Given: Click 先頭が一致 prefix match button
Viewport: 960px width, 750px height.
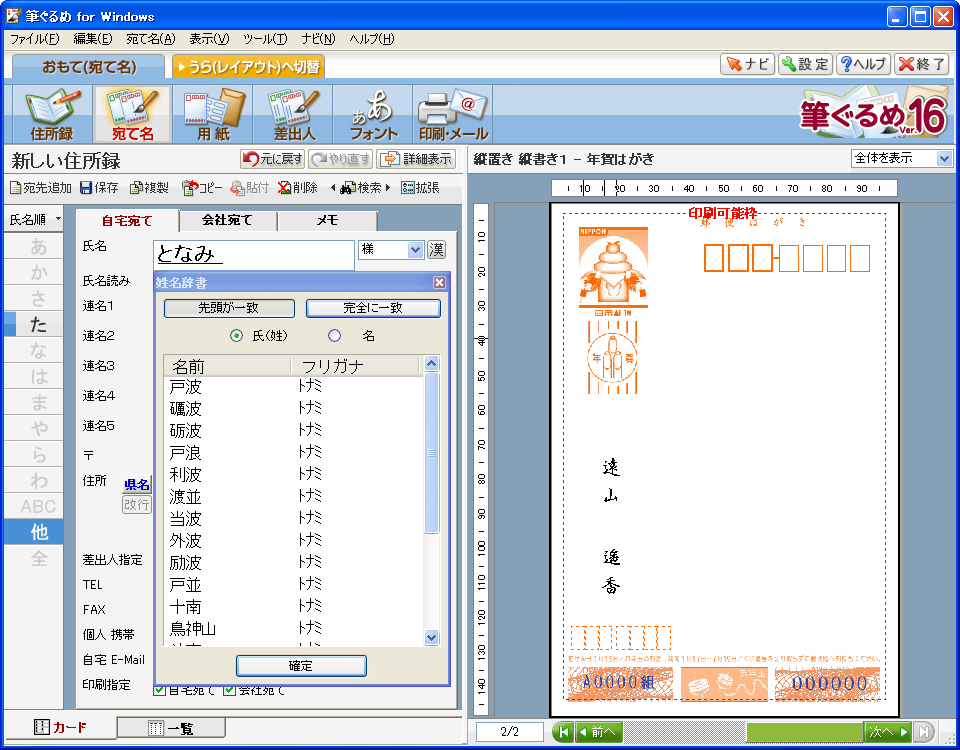Looking at the screenshot, I should pyautogui.click(x=229, y=308).
